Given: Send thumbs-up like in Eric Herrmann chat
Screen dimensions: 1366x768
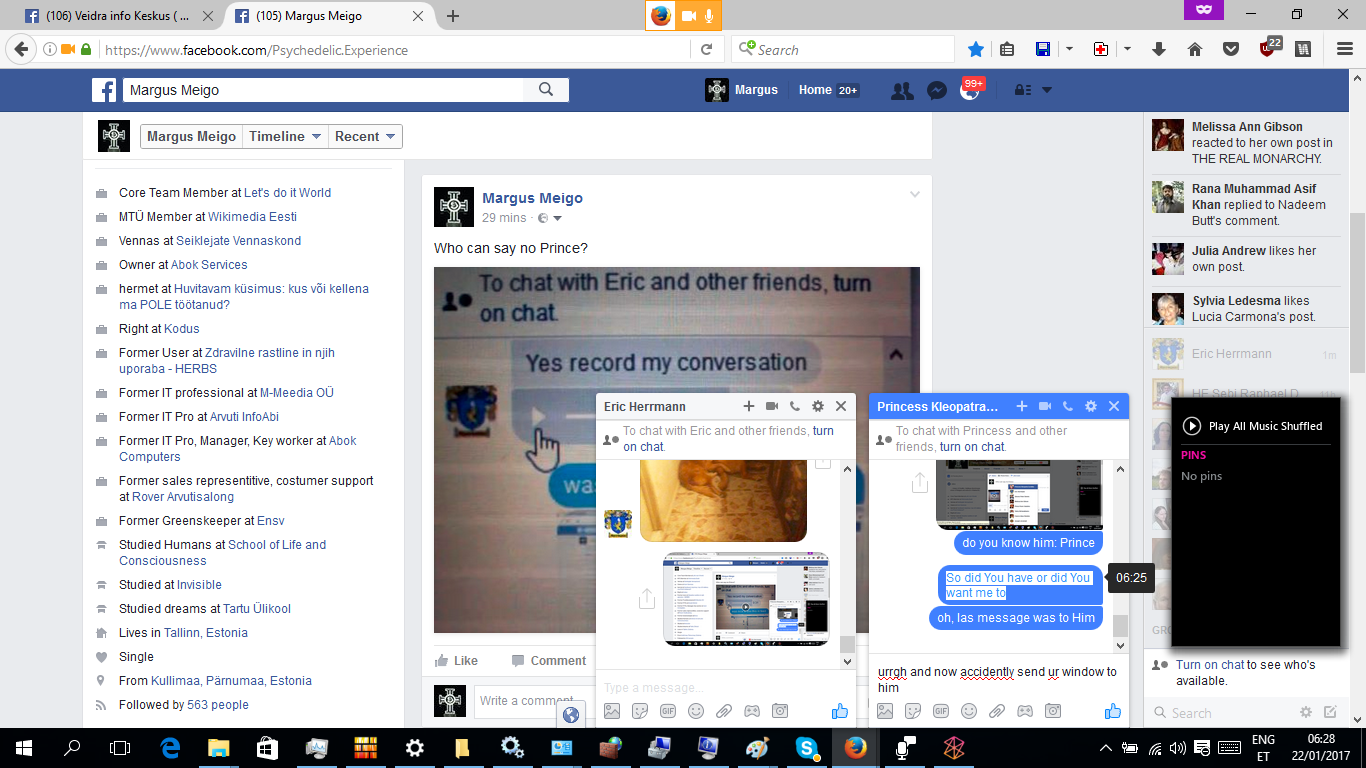Looking at the screenshot, I should tap(840, 711).
